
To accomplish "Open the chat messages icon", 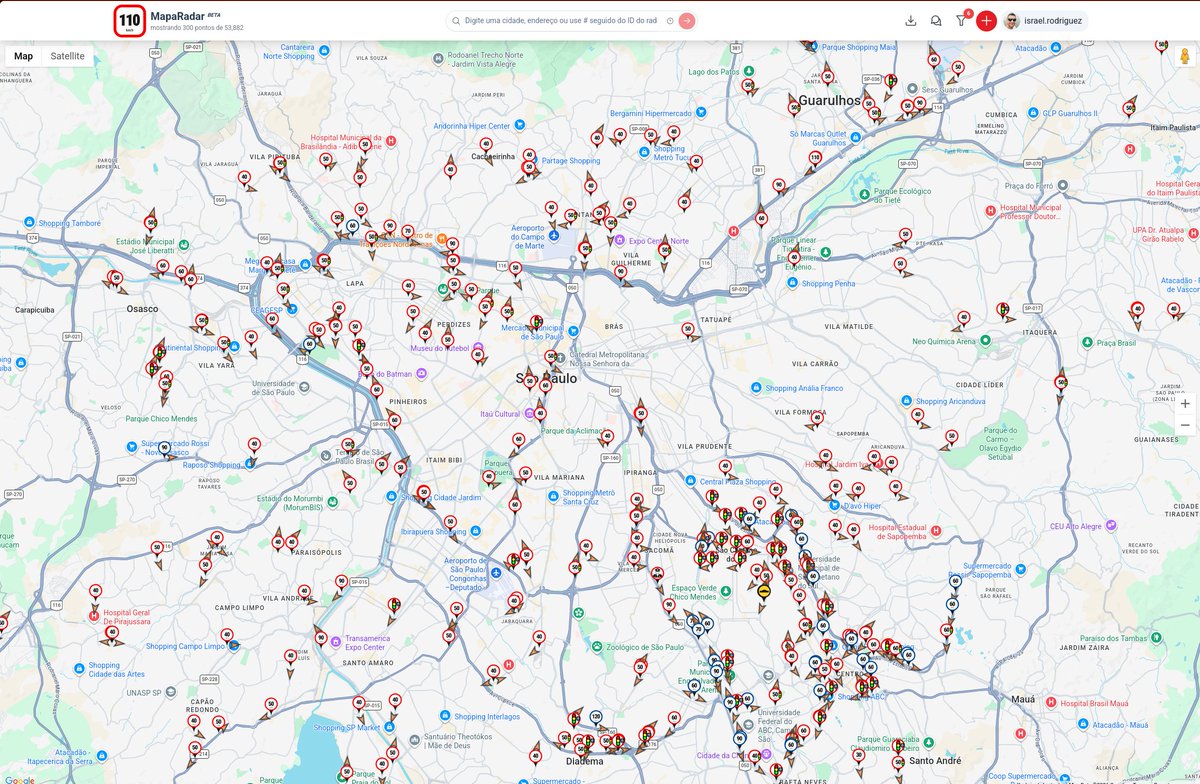I will click(x=936, y=21).
